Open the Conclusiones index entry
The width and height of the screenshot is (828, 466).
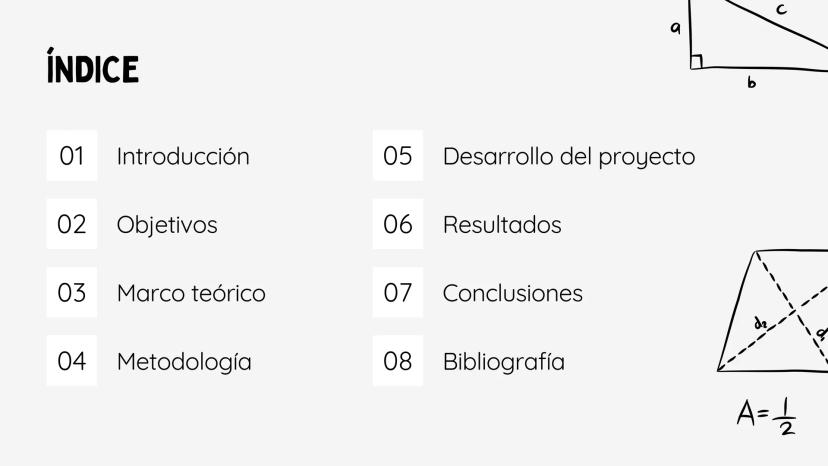click(512, 293)
